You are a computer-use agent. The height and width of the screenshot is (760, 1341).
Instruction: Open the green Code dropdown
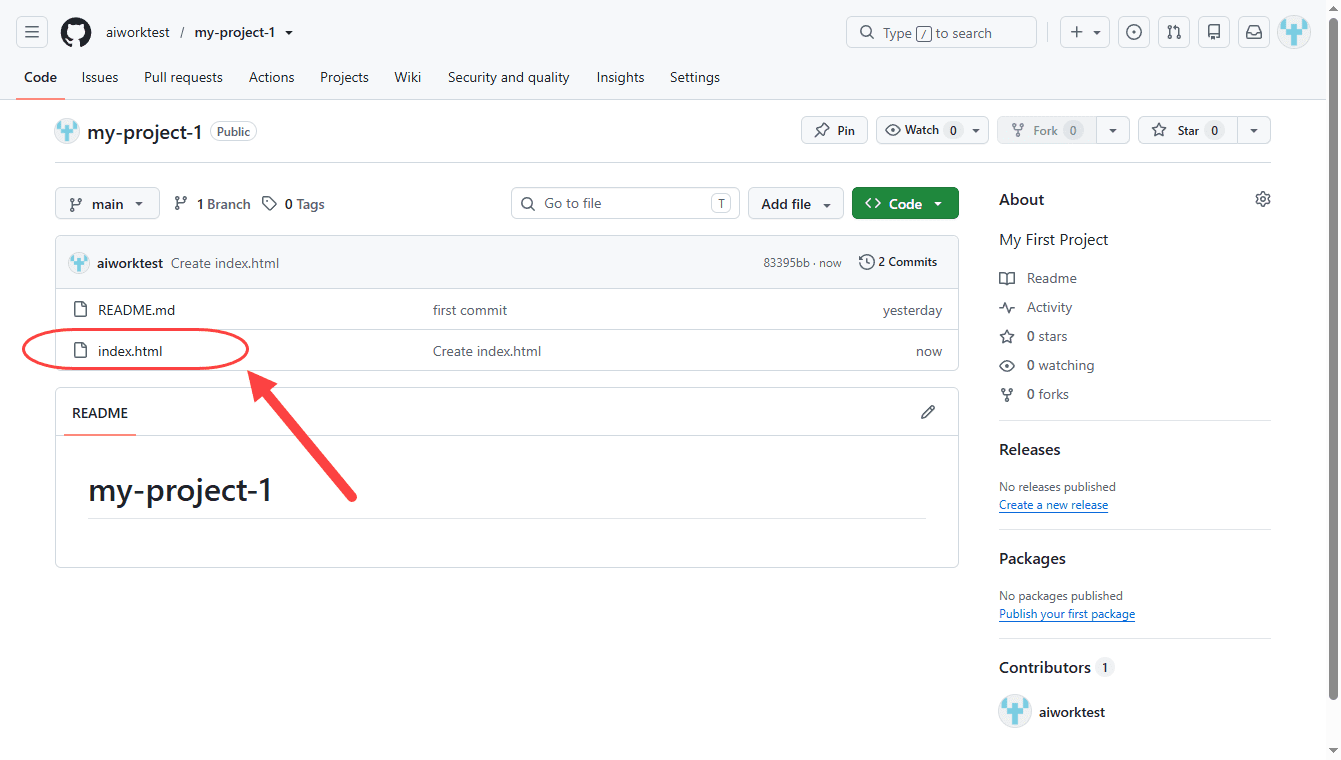point(905,204)
